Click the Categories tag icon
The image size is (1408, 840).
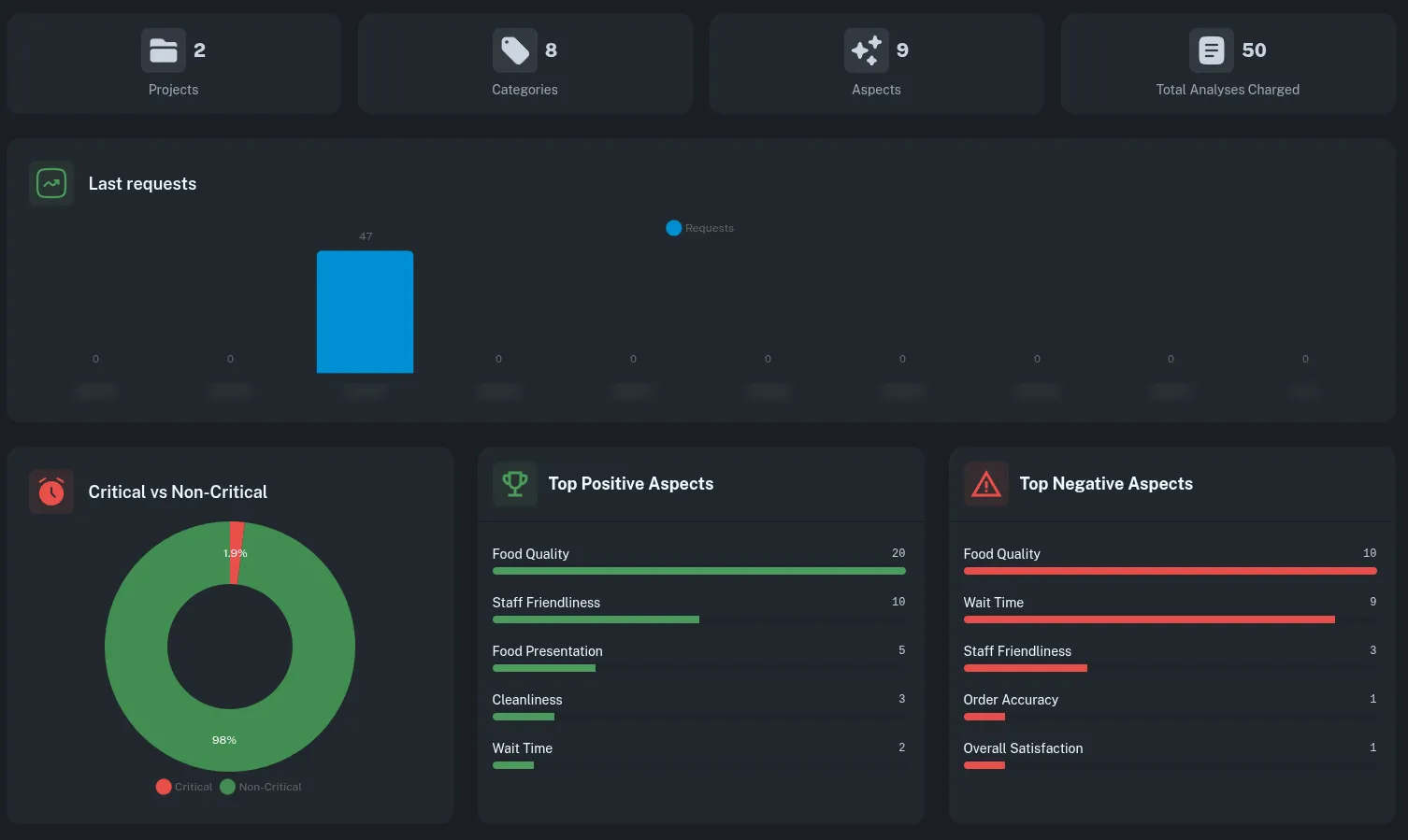515,50
